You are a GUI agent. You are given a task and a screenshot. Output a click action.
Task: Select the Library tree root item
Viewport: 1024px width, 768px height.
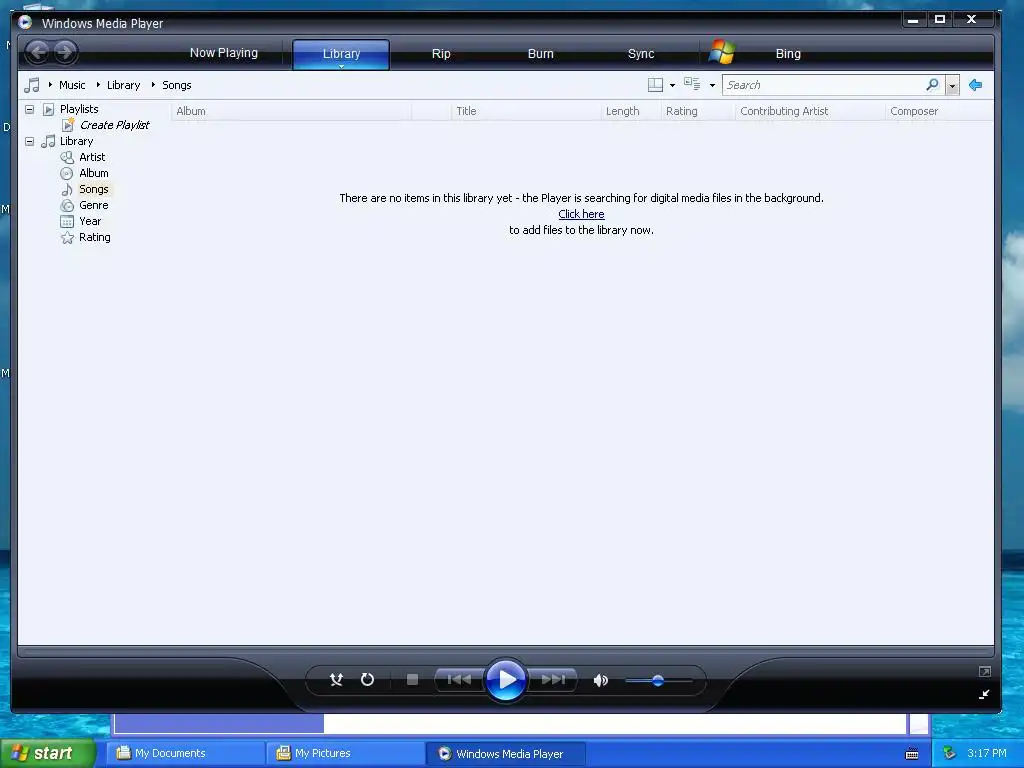pyautogui.click(x=76, y=141)
